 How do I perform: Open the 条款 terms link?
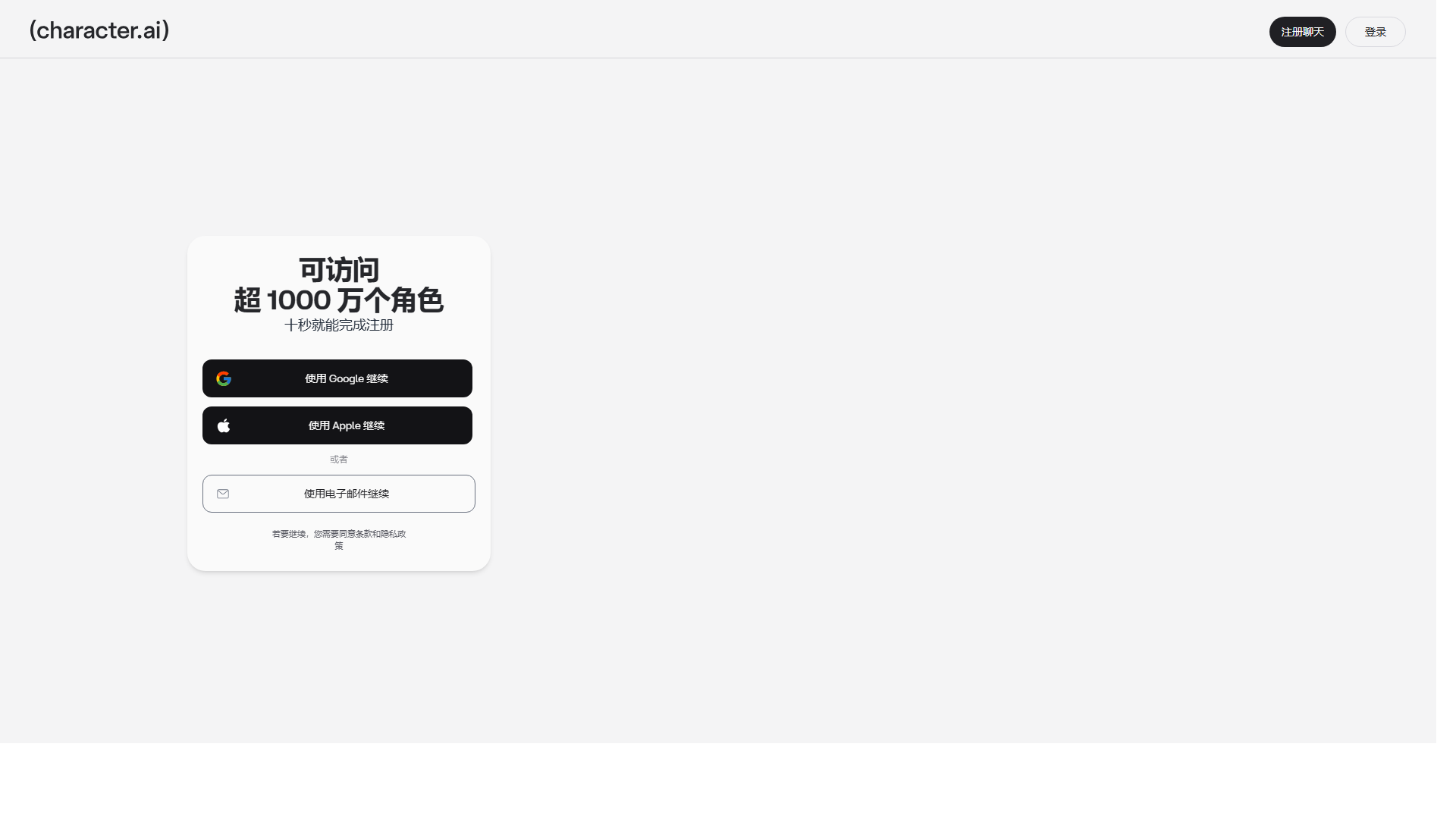tap(363, 534)
